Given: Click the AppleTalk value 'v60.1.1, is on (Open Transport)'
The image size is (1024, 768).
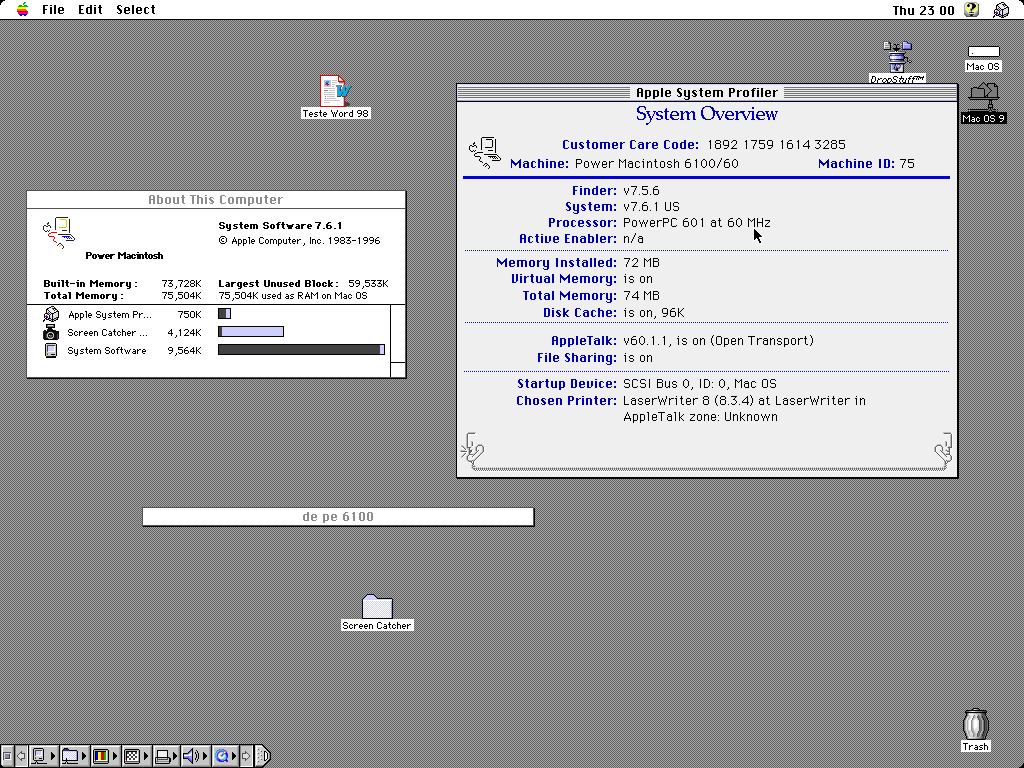Looking at the screenshot, I should coord(718,341).
